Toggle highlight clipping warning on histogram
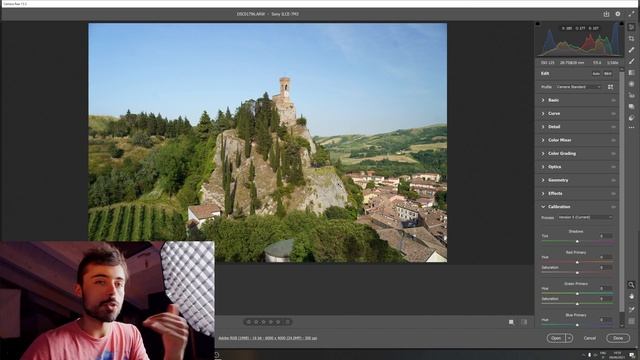The width and height of the screenshot is (640, 360). point(622,24)
